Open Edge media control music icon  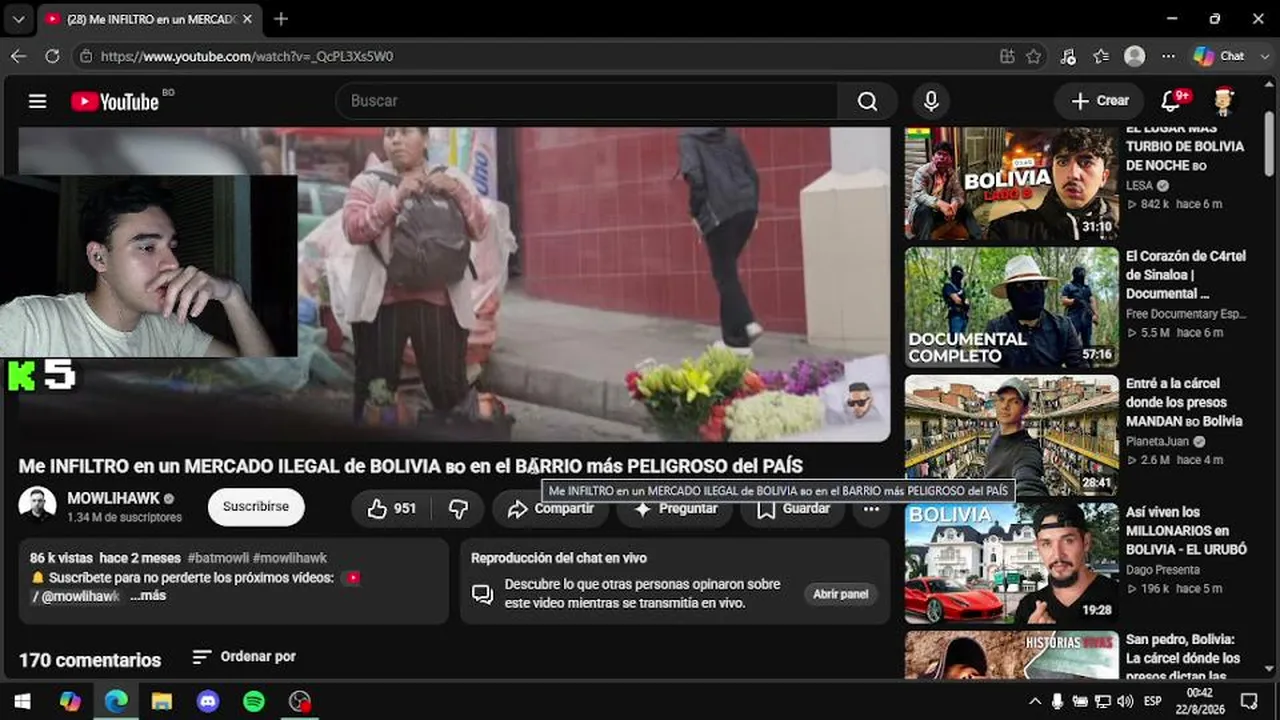click(1068, 56)
